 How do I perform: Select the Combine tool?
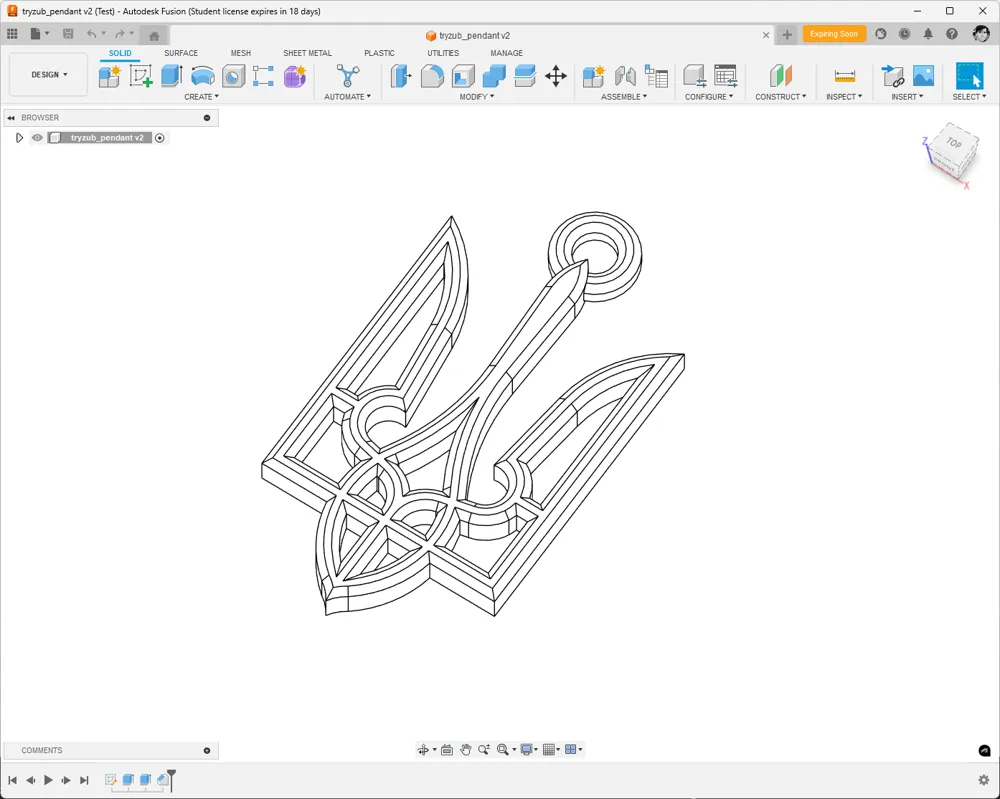click(494, 76)
